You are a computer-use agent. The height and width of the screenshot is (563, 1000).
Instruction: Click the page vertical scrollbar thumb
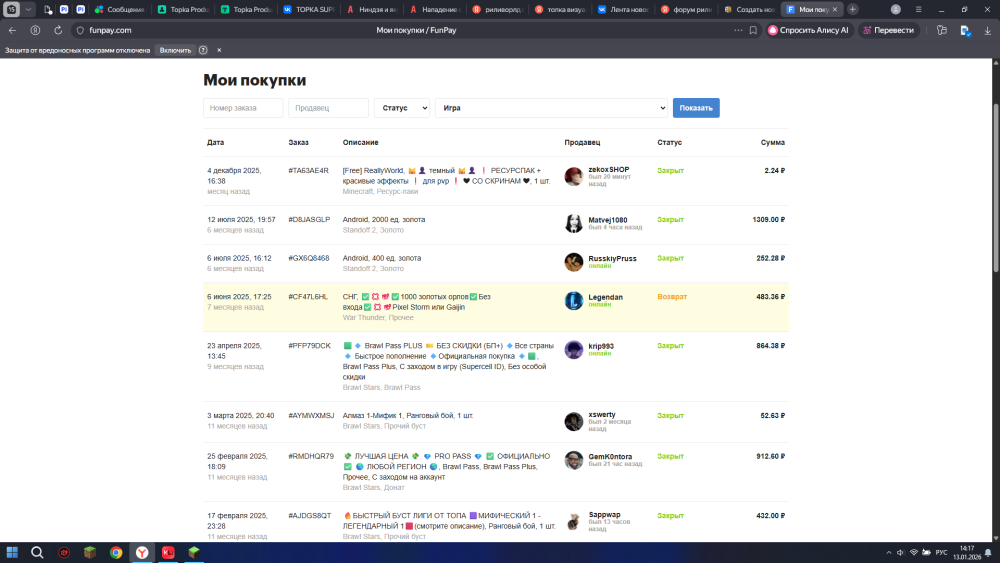tap(996, 188)
